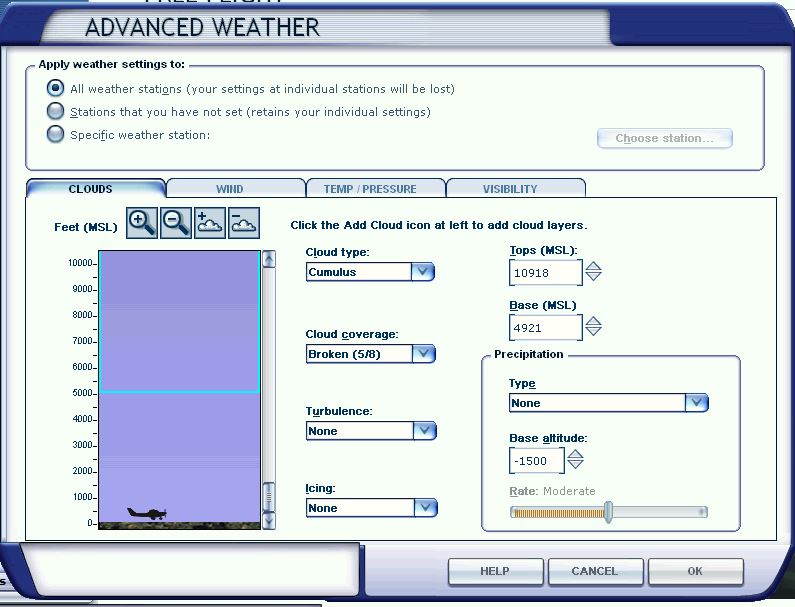This screenshot has height=607, width=795.
Task: Click the Cancel button
Action: click(x=595, y=572)
